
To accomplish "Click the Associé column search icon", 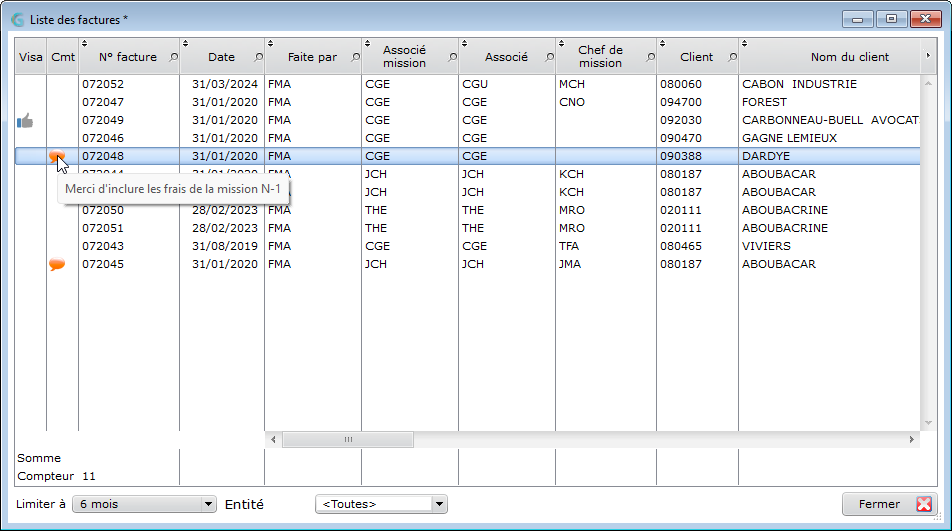I will [549, 57].
